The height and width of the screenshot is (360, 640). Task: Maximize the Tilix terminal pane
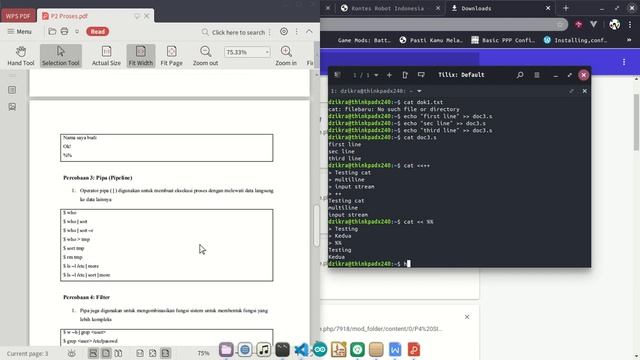(571, 91)
